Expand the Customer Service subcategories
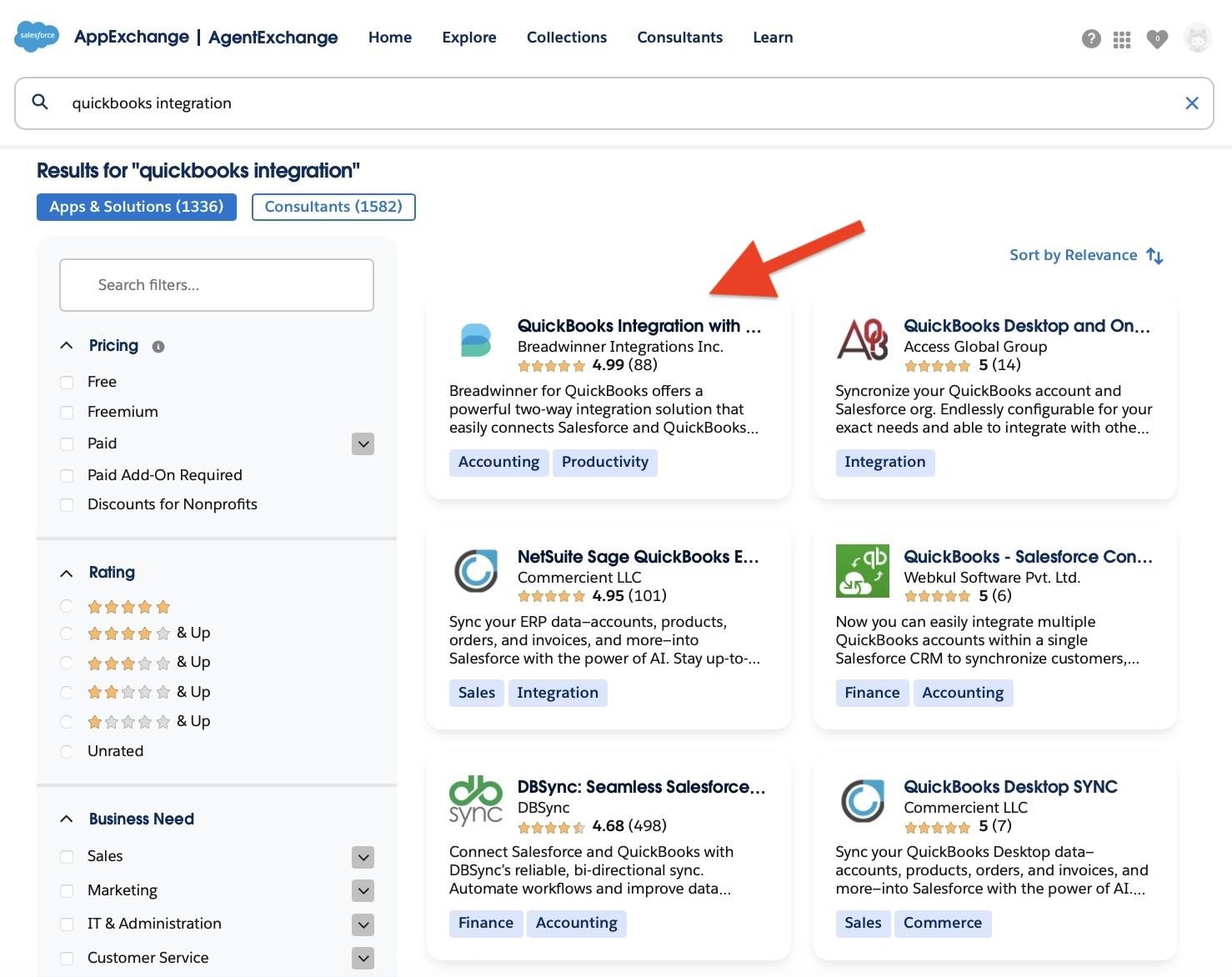 (x=363, y=958)
